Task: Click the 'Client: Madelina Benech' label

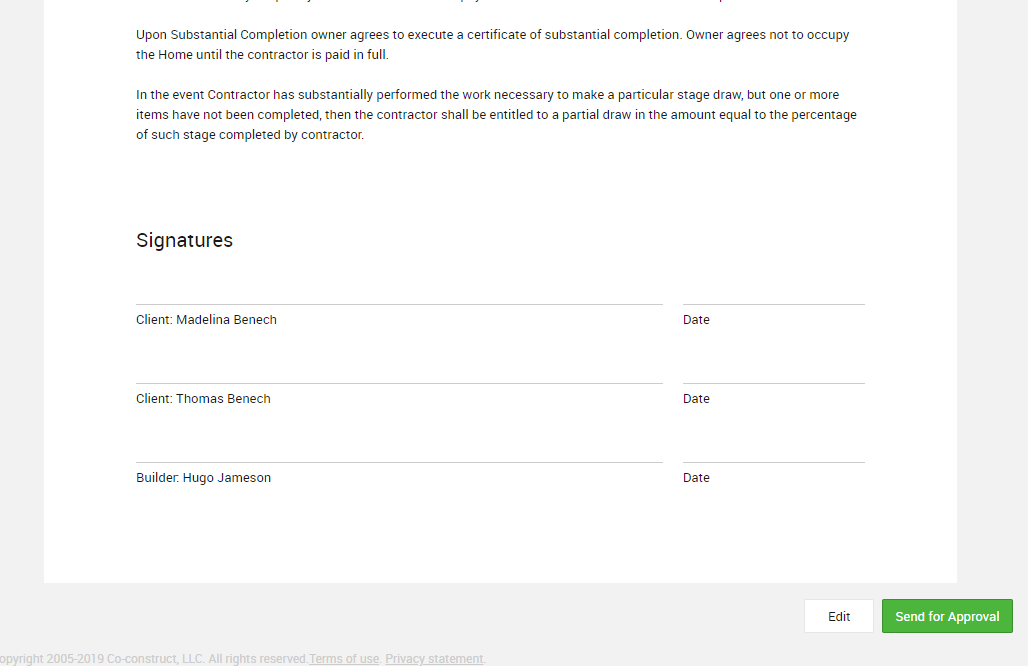Action: pyautogui.click(x=206, y=320)
